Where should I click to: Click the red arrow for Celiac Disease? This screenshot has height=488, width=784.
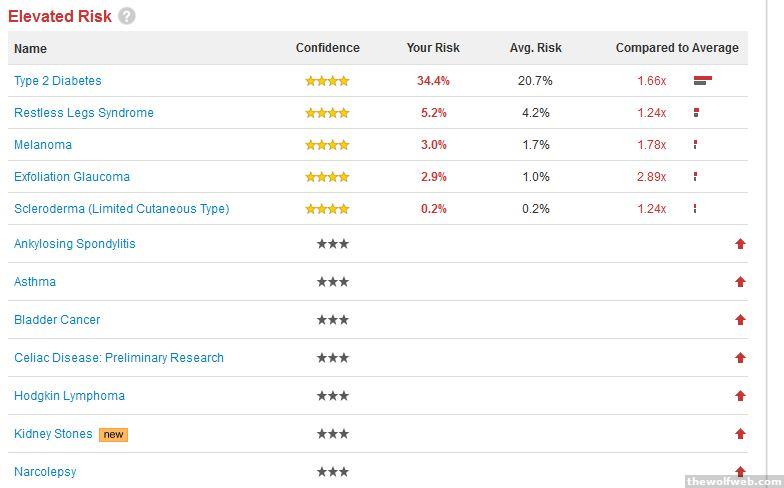[x=740, y=358]
